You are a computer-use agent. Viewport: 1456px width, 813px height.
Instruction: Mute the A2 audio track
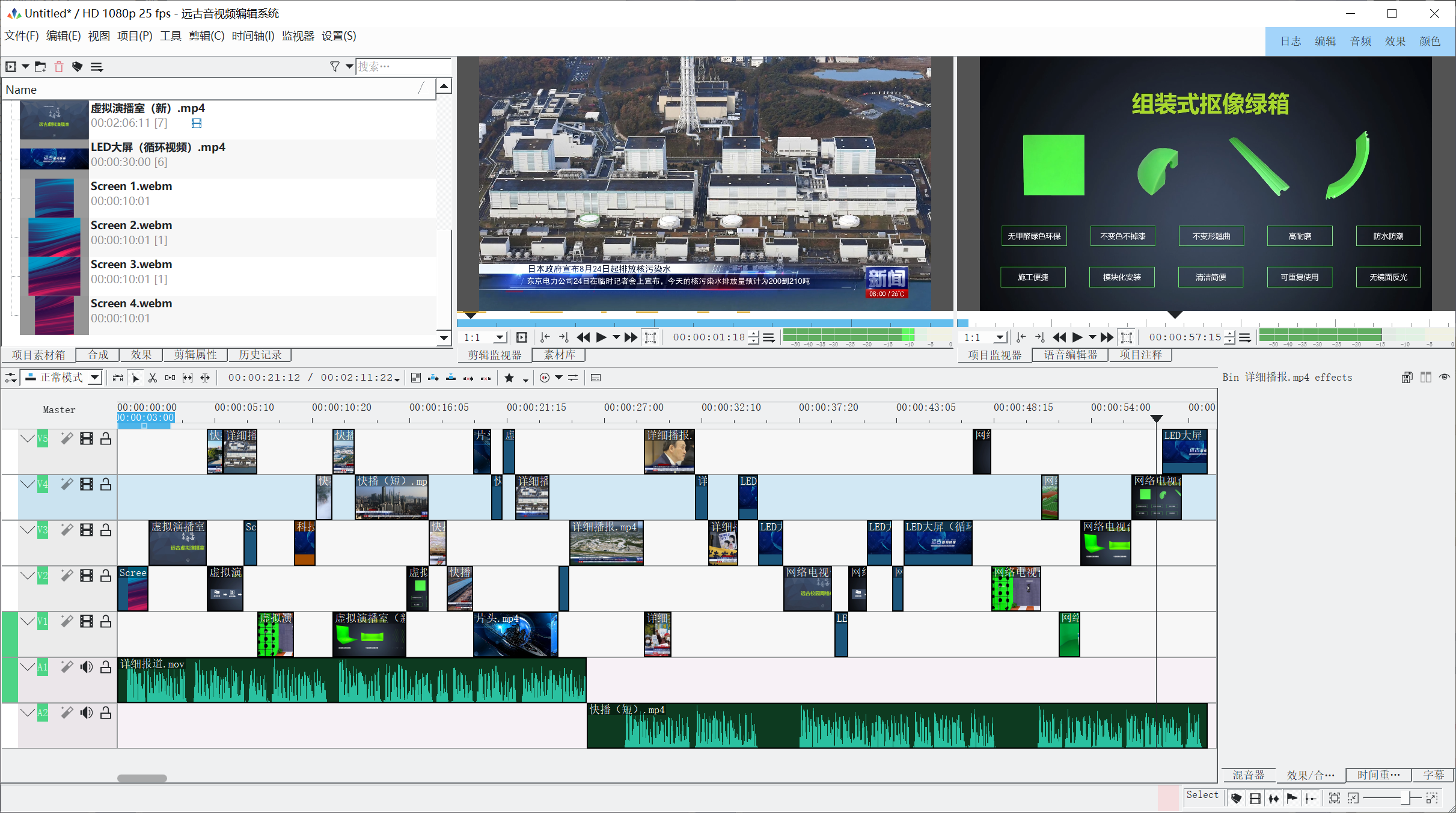pos(87,712)
